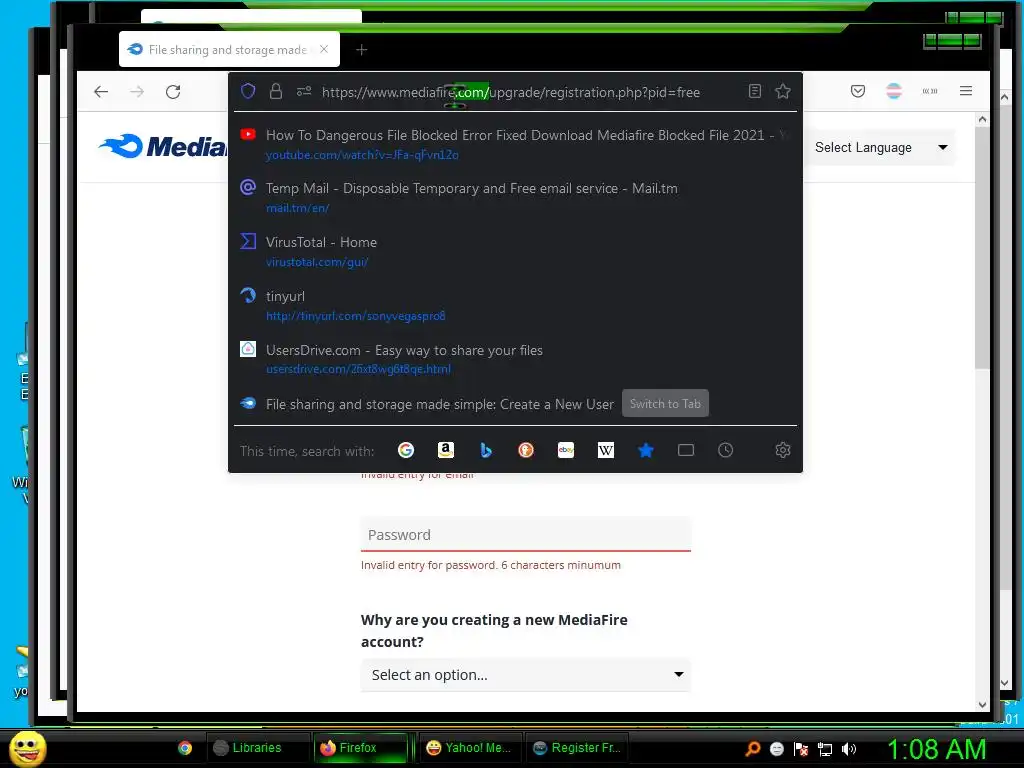Open the Firefox hamburger menu
Viewport: 1024px width, 768px height.
coord(966,91)
